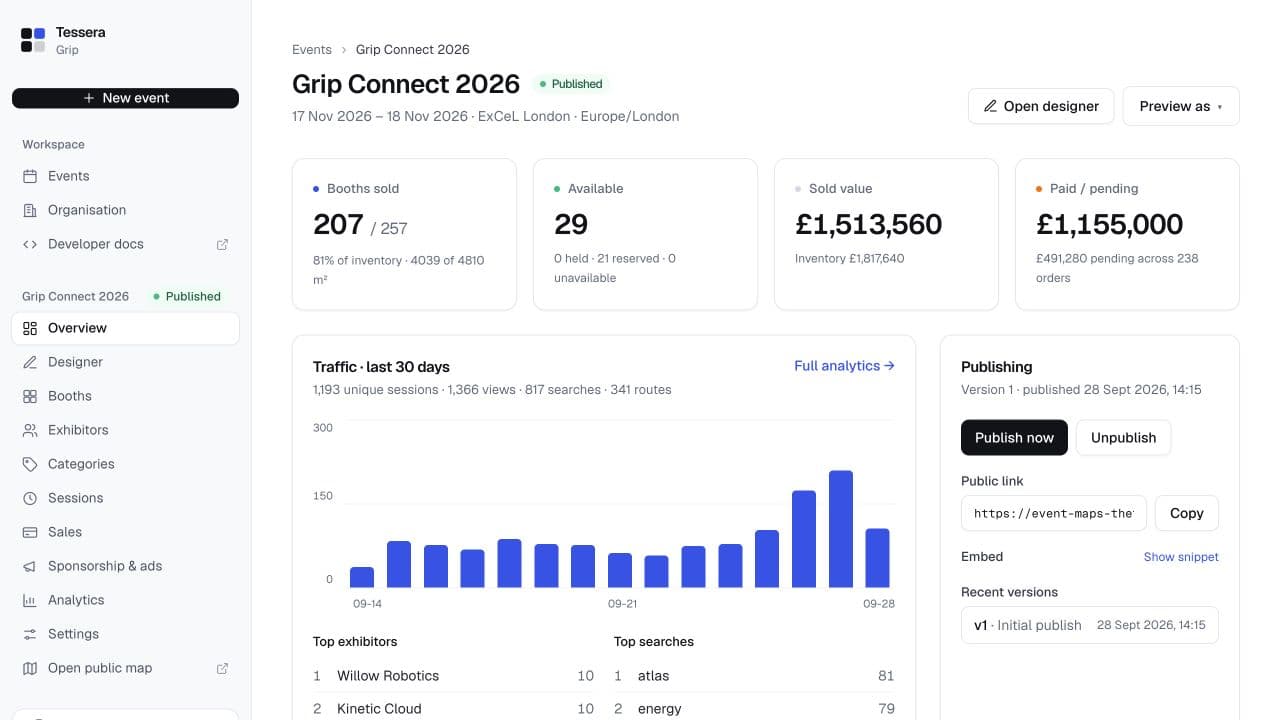This screenshot has height=720, width=1280.
Task: Click the Open public map icon
Action: coord(30,668)
